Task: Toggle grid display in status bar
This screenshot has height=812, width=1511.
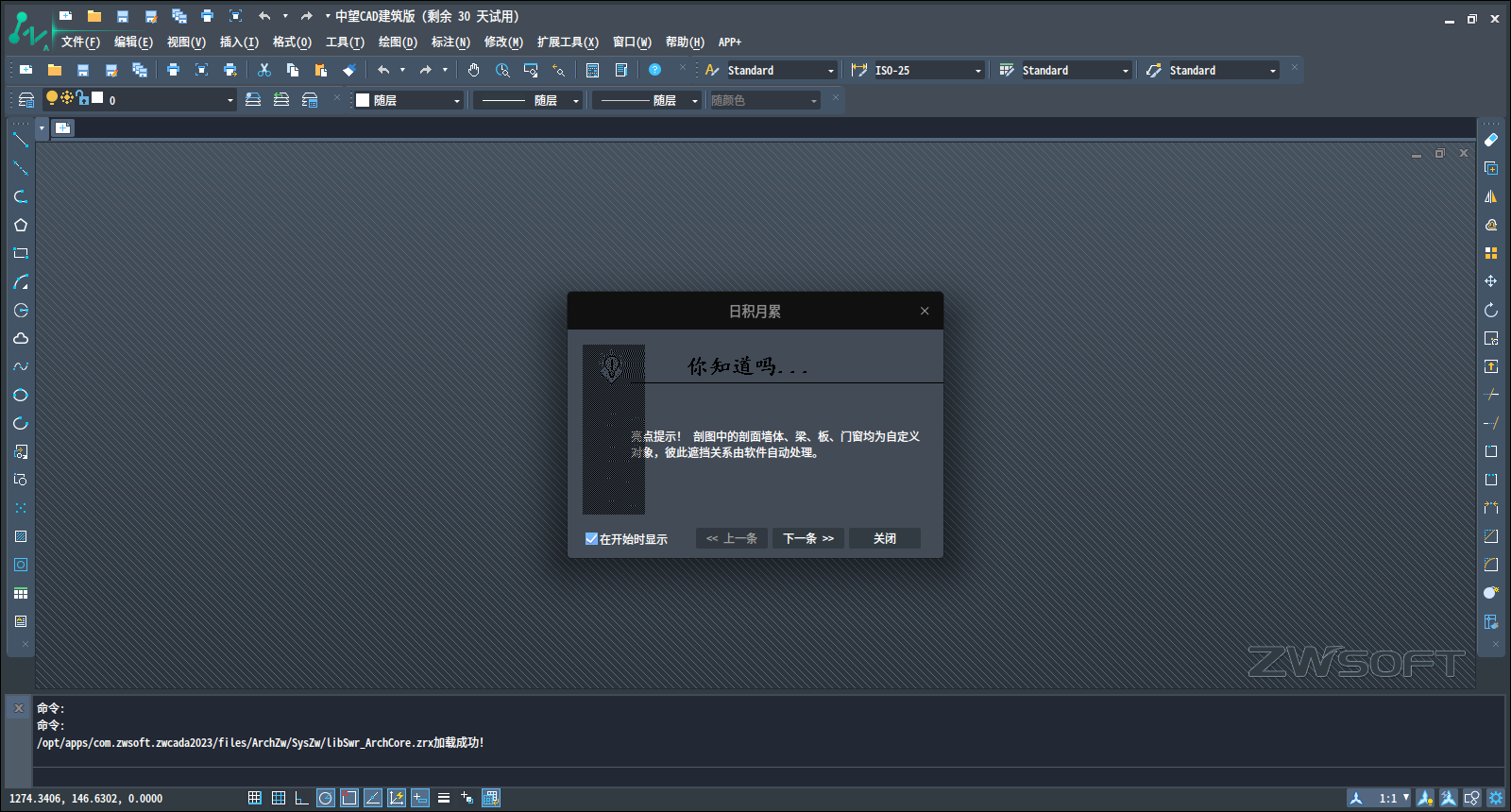Action: (279, 798)
